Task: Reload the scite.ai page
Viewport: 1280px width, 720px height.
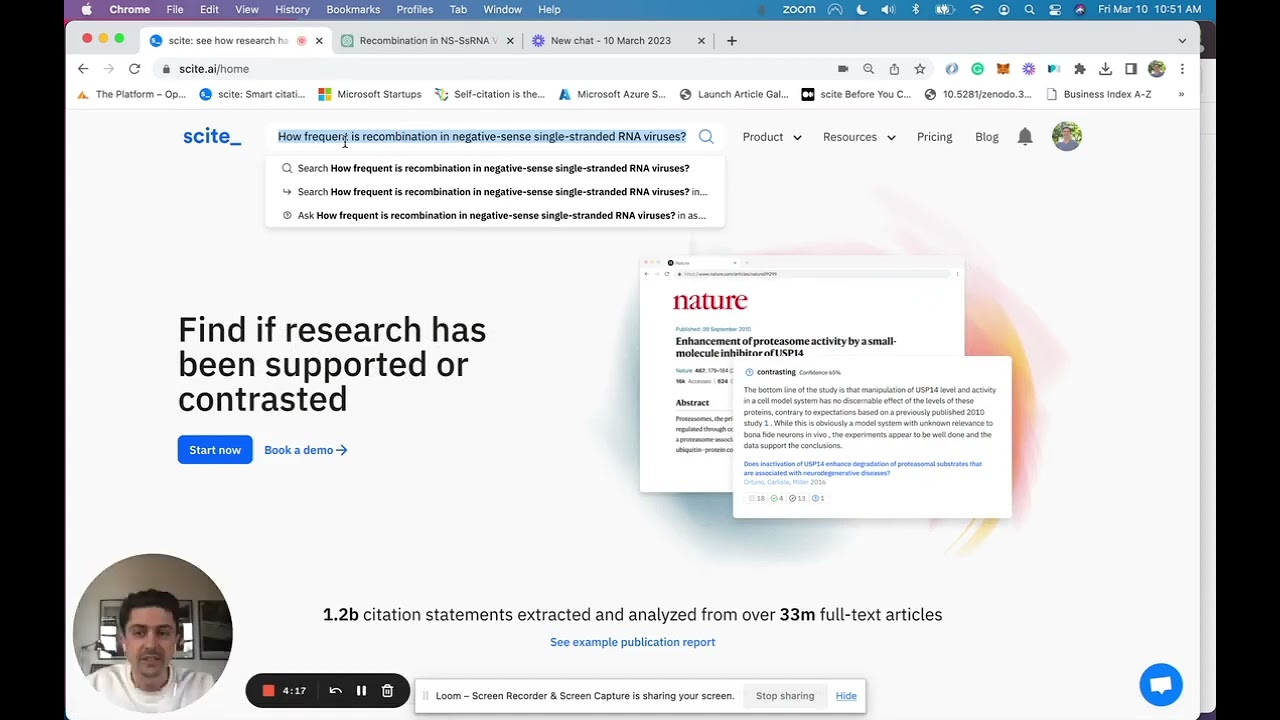Action: (x=134, y=69)
